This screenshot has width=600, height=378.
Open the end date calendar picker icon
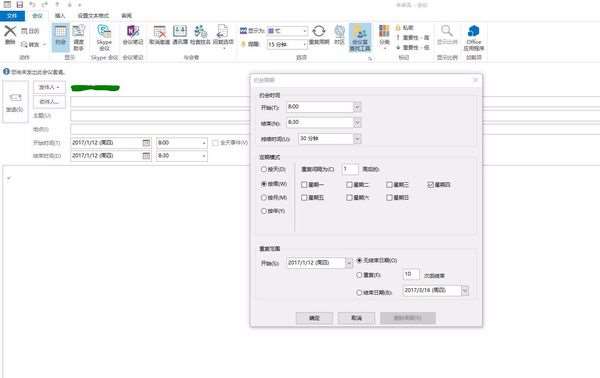(146, 156)
